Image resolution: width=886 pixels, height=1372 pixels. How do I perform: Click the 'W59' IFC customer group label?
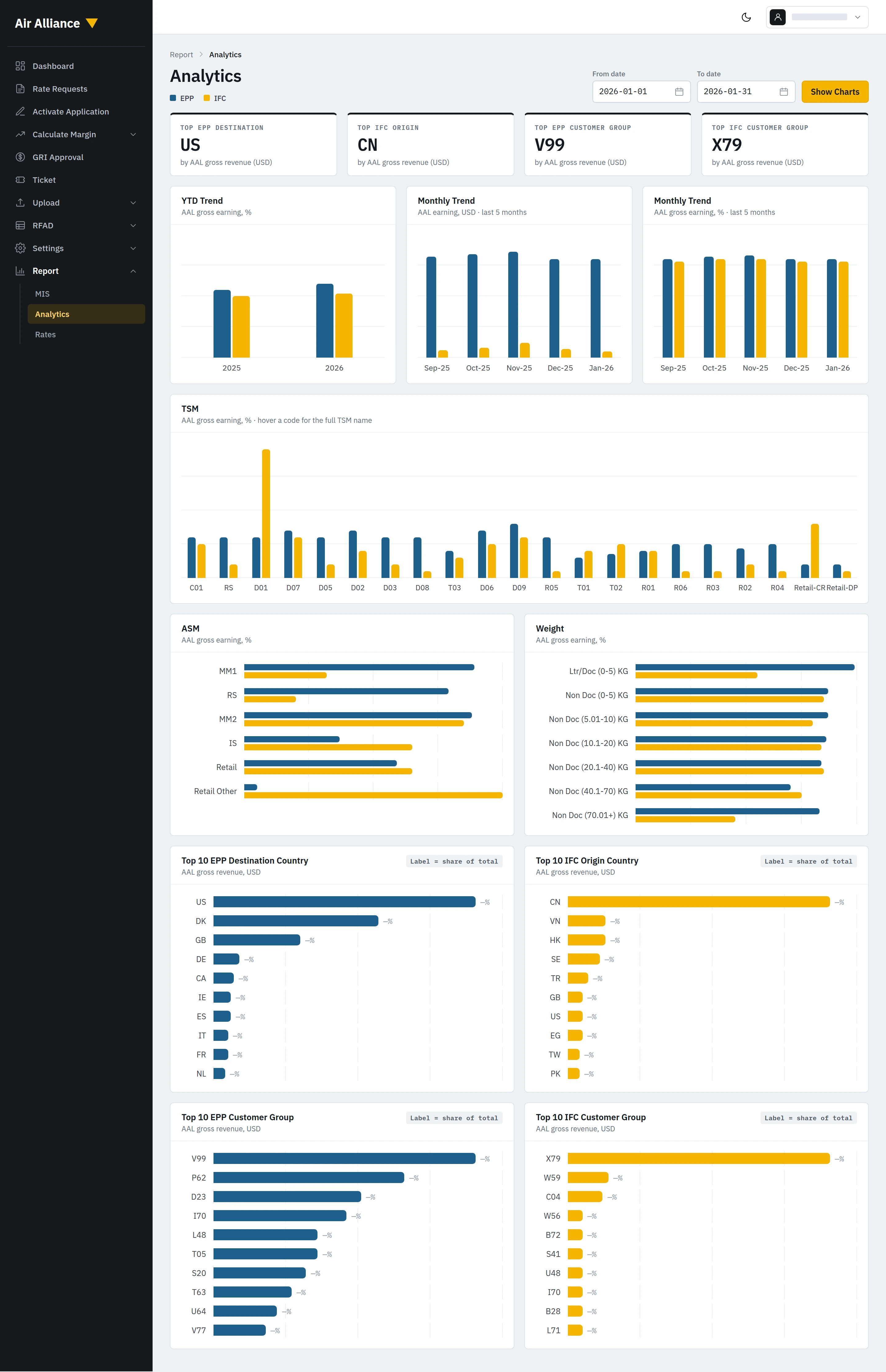552,1178
